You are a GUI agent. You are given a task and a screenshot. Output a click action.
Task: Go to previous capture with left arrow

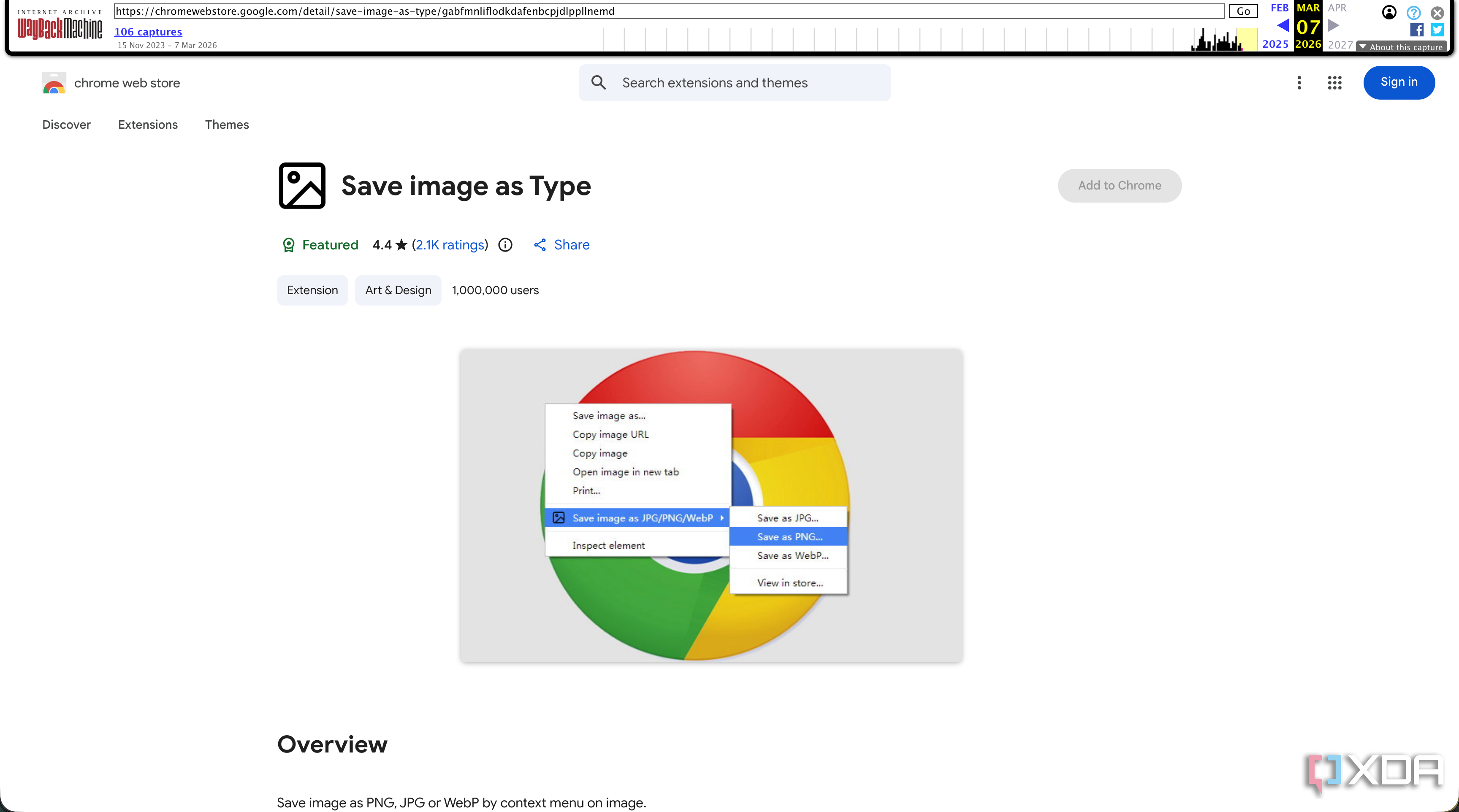(x=1283, y=25)
